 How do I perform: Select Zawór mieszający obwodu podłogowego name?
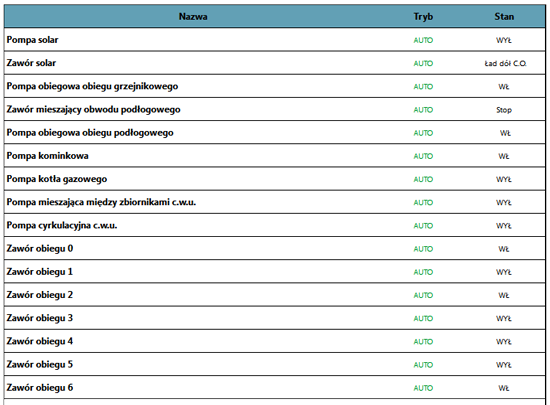(93, 109)
